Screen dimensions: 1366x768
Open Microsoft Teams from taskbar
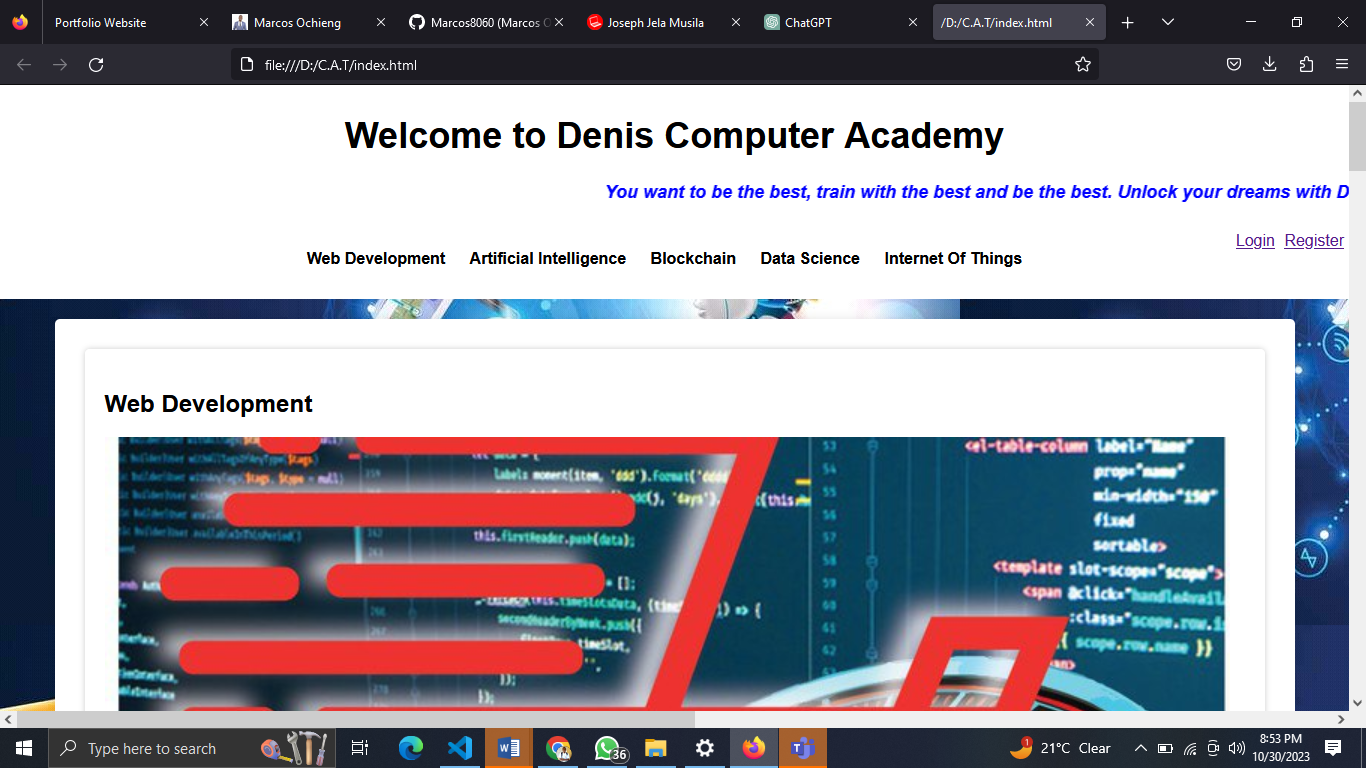pos(803,748)
